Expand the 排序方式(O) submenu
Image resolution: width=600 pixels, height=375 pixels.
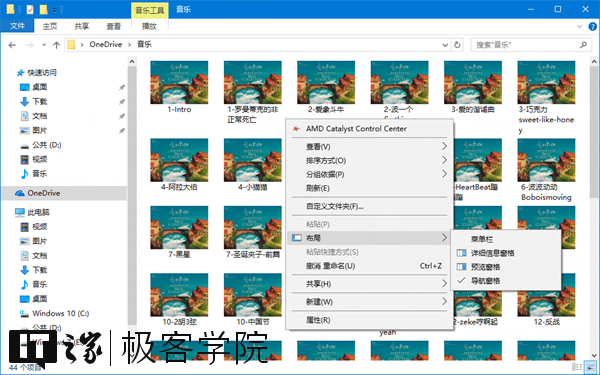click(369, 160)
